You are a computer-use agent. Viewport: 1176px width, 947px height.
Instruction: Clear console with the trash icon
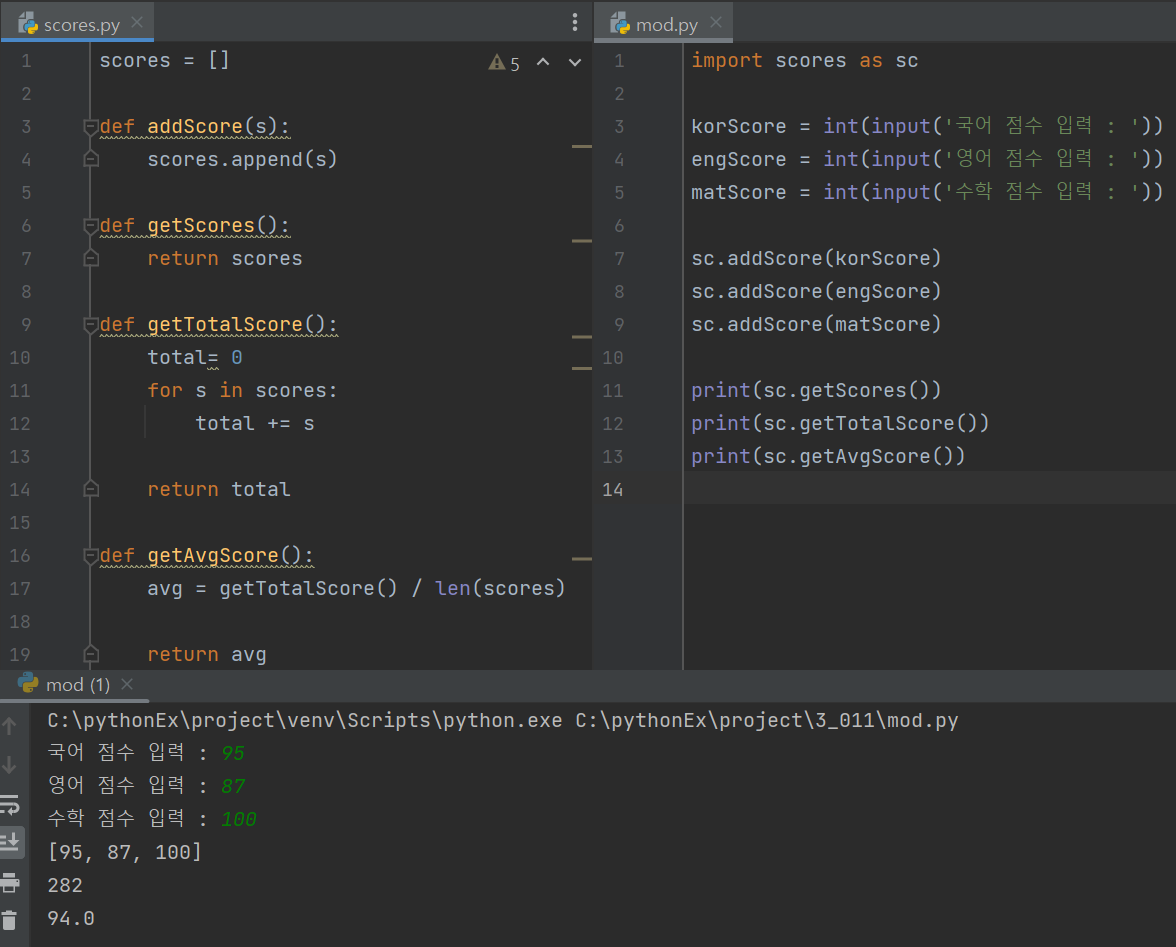pos(9,919)
